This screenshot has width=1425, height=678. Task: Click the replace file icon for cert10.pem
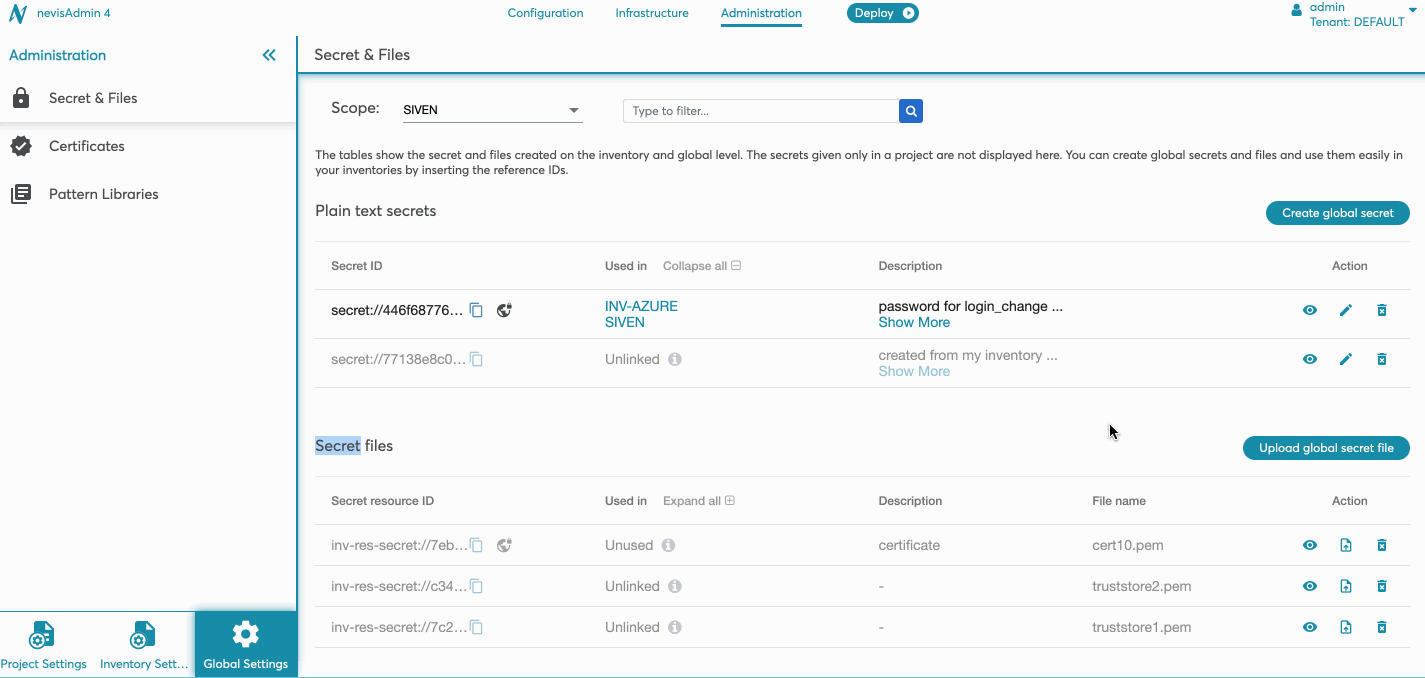pos(1345,545)
